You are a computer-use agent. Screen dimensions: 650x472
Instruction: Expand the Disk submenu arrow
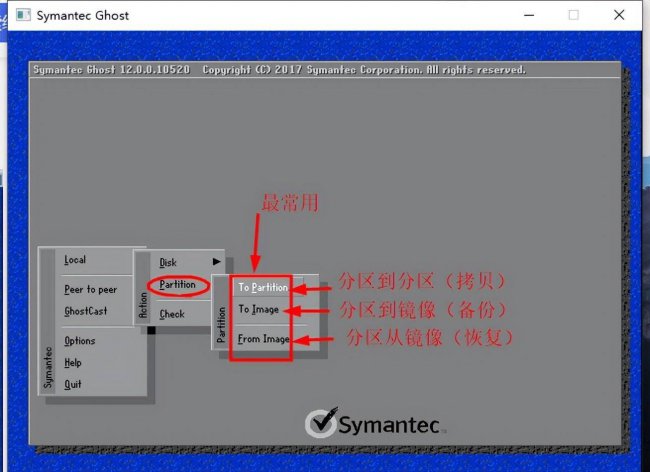click(216, 261)
